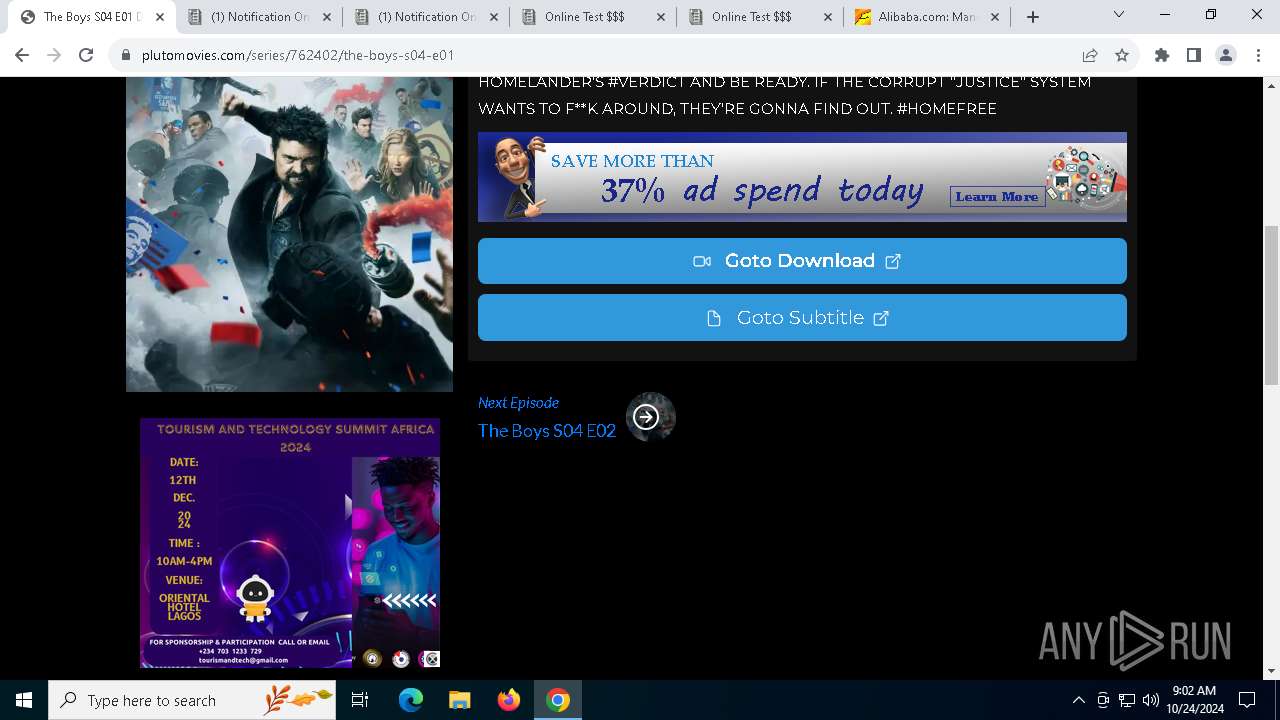Open the Chrome profile avatar
Viewport: 1280px width, 720px height.
(x=1226, y=55)
